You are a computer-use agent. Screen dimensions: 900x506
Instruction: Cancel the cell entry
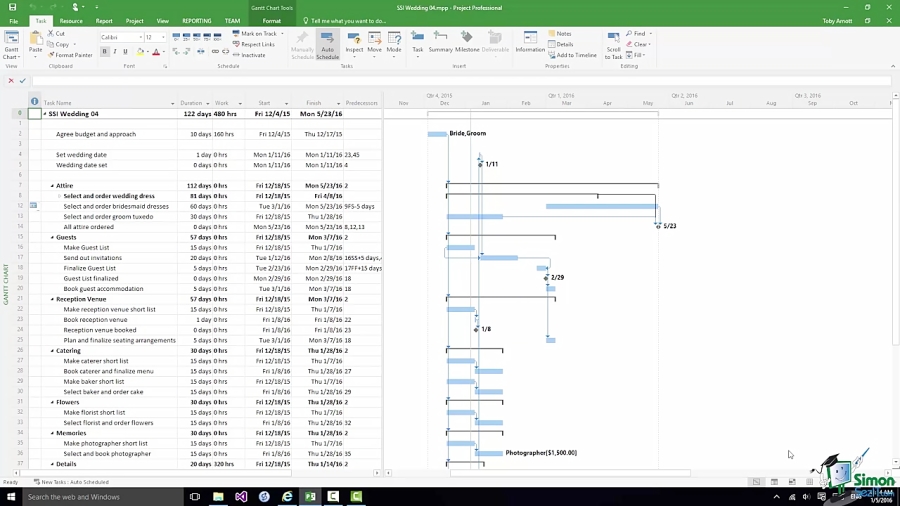(x=11, y=81)
